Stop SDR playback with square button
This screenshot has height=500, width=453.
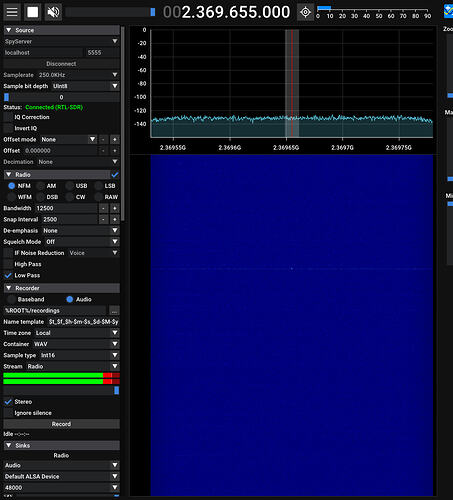33,12
